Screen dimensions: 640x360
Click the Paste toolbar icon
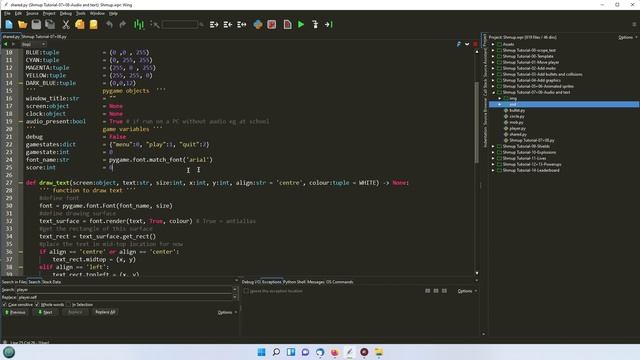click(93, 24)
